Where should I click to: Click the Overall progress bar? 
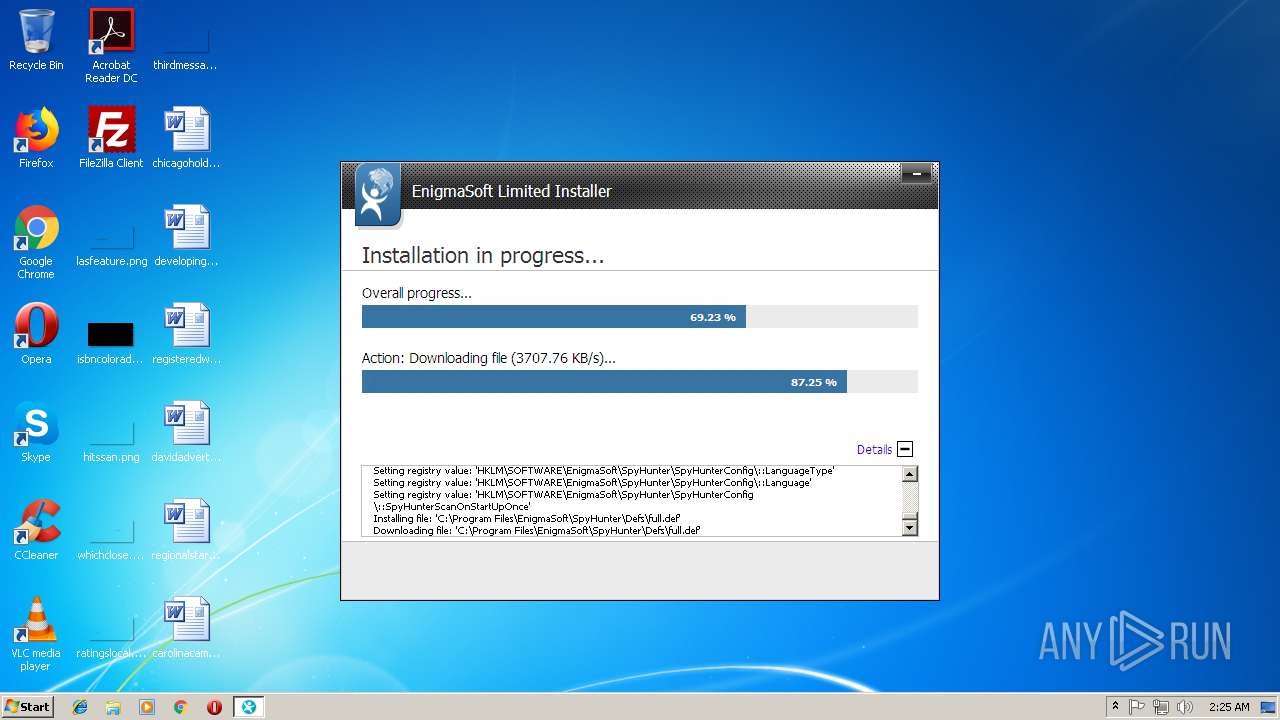pos(639,317)
